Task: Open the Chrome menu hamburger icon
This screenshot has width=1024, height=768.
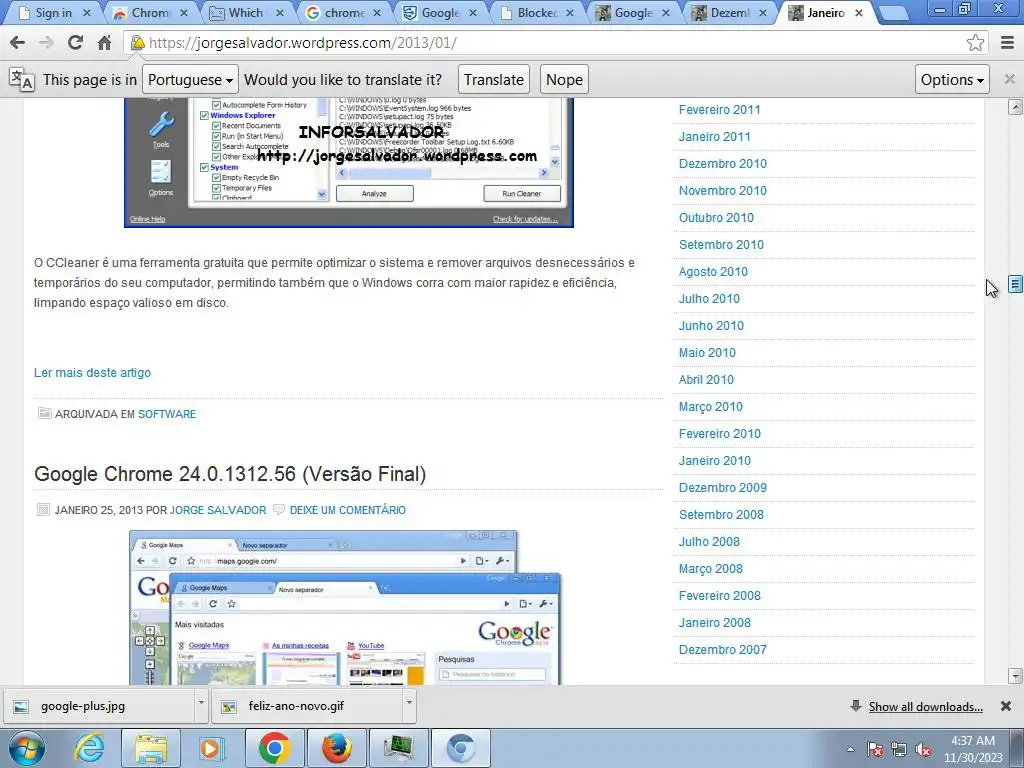Action: 1007,43
